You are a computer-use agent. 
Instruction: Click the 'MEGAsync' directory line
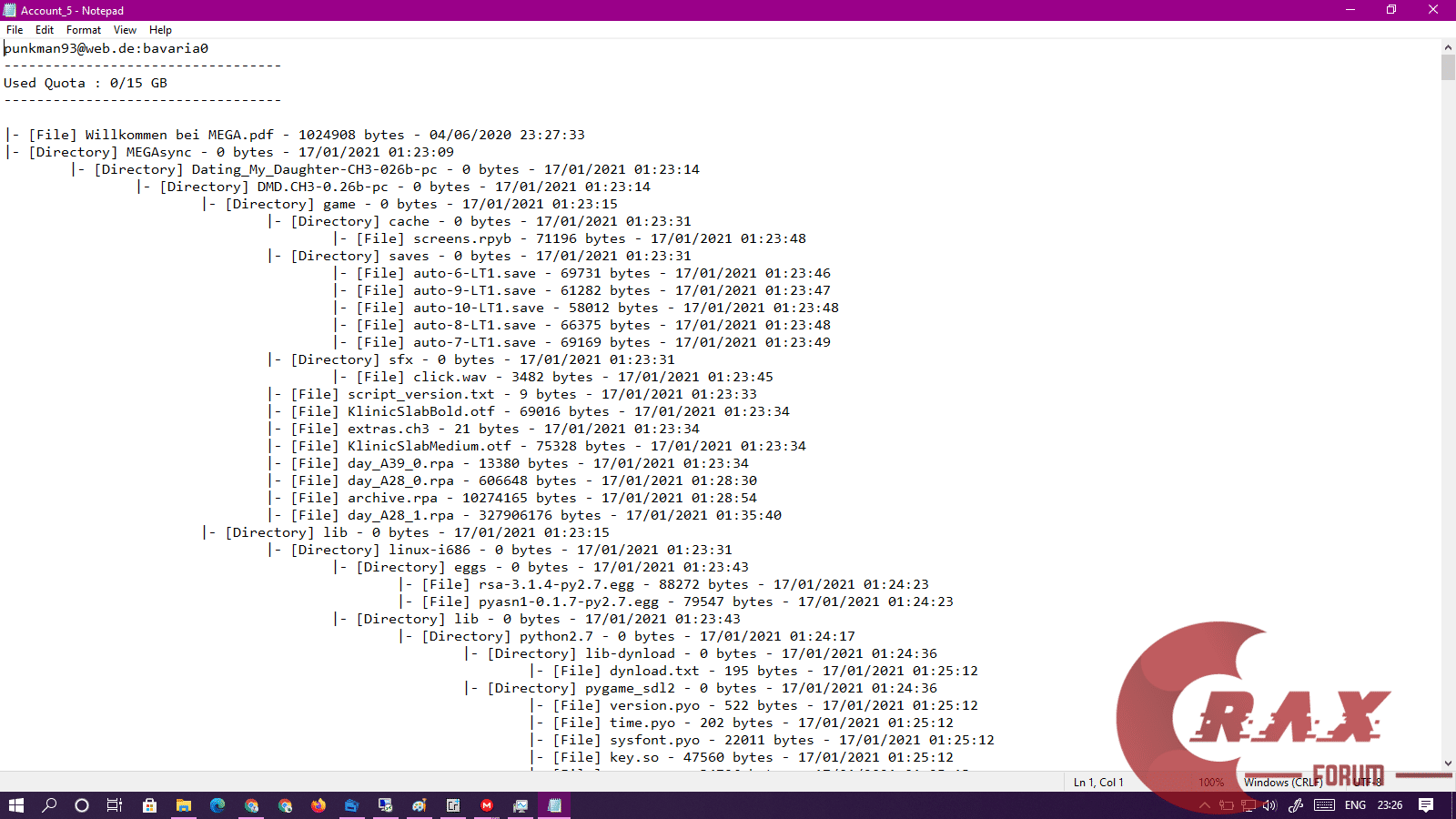pyautogui.click(x=229, y=152)
